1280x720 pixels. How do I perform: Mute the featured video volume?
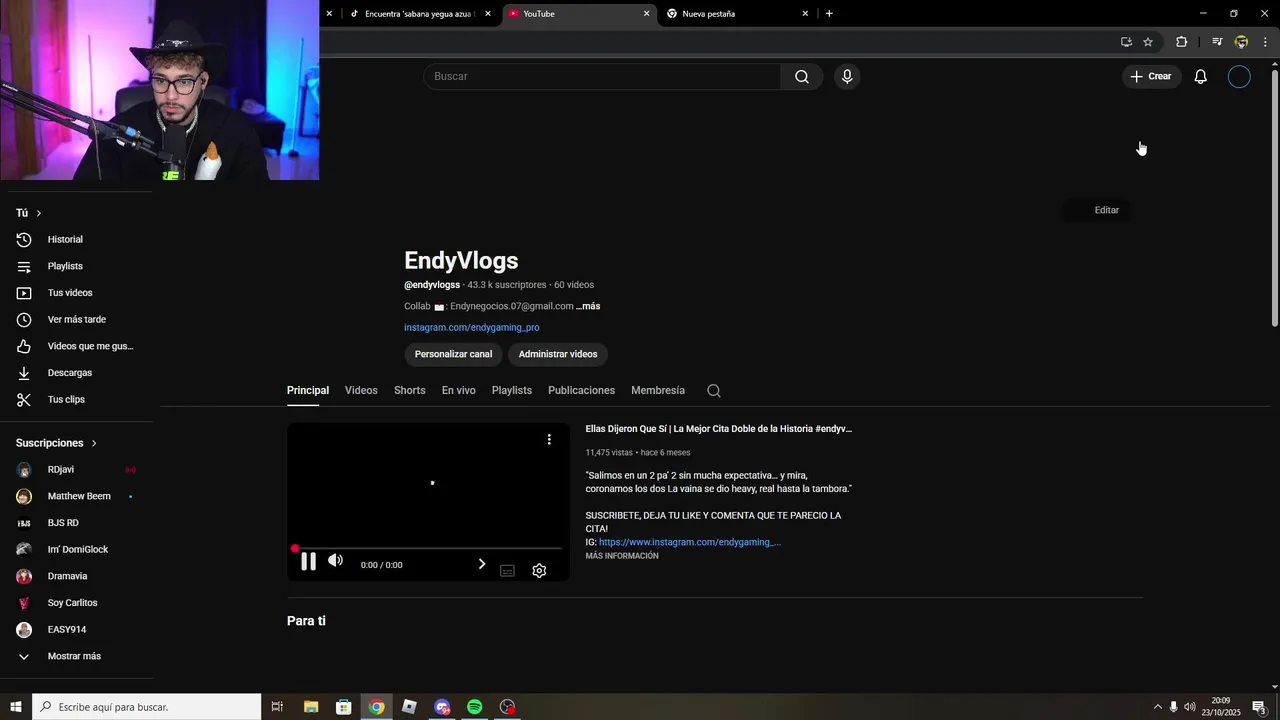[x=336, y=561]
